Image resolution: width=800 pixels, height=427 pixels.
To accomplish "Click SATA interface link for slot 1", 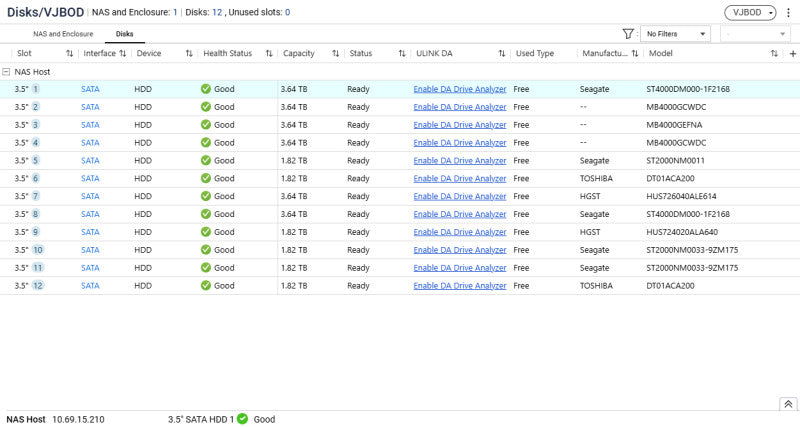I will [90, 89].
